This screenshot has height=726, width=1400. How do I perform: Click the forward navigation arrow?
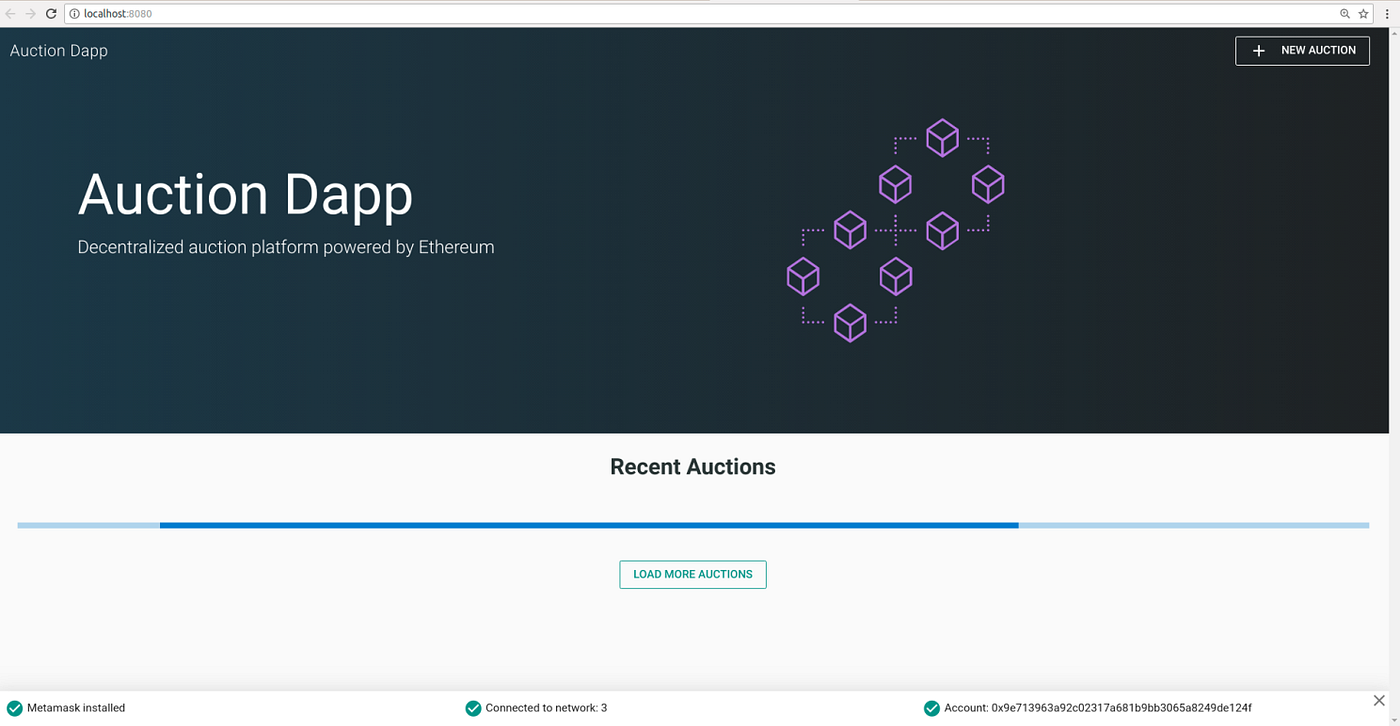[x=30, y=13]
